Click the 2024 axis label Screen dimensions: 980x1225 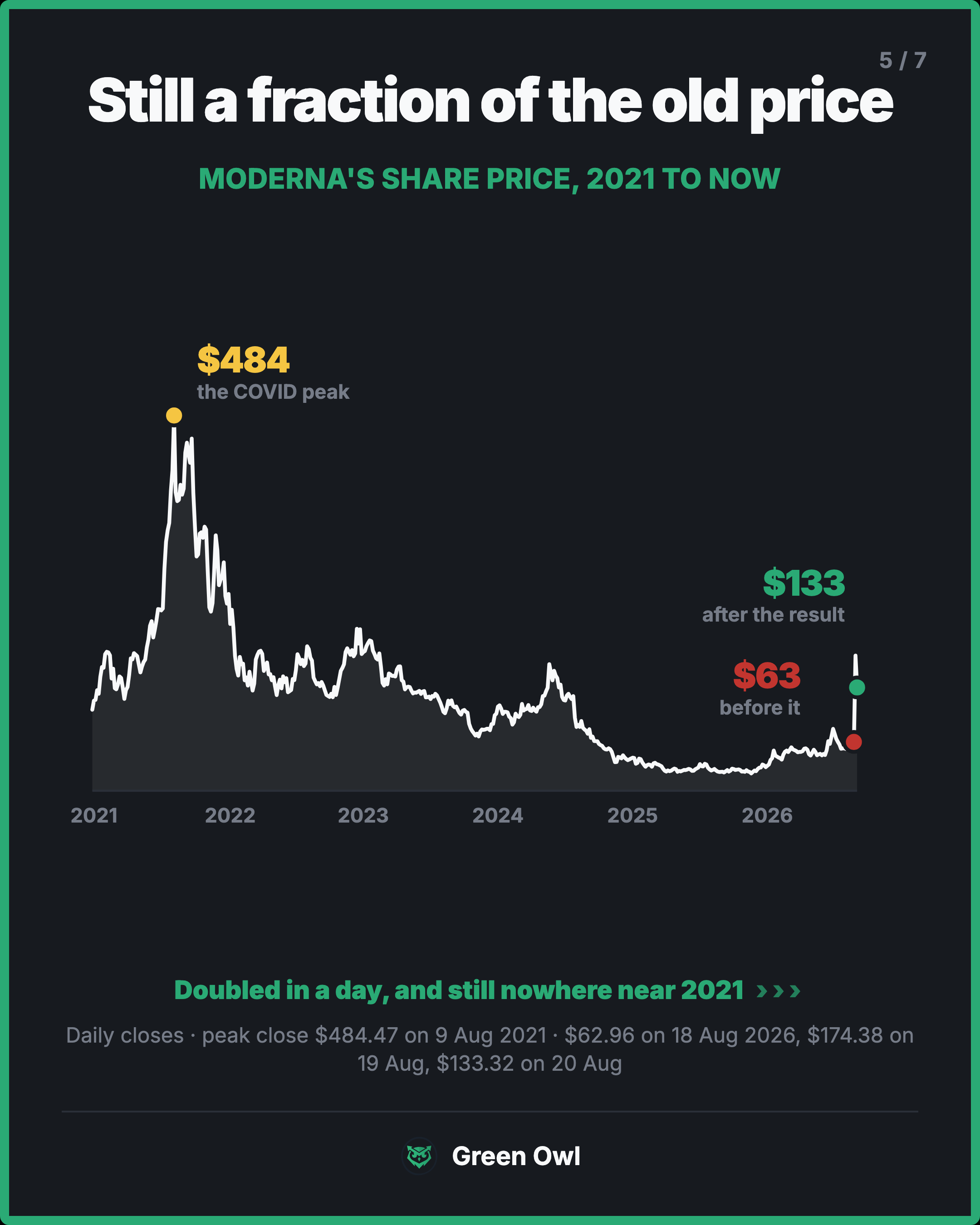coord(498,815)
